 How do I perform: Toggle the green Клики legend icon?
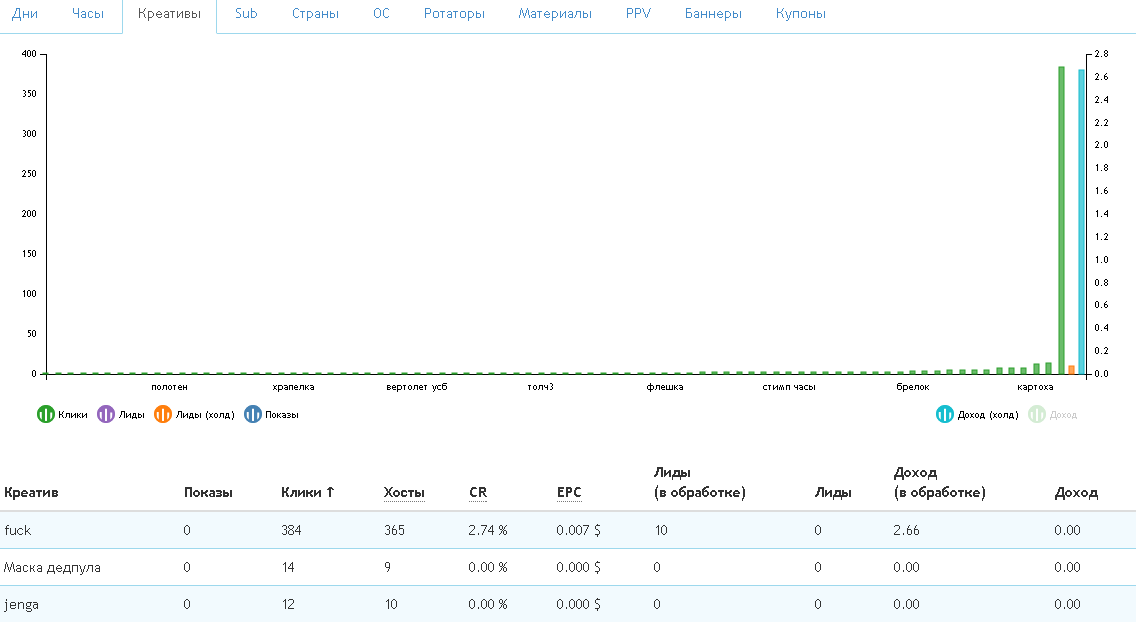(45, 414)
